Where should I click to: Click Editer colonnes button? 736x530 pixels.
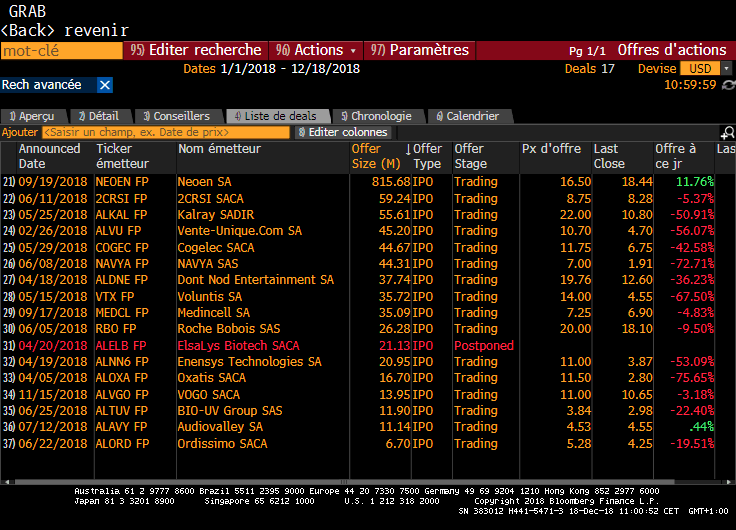343,132
